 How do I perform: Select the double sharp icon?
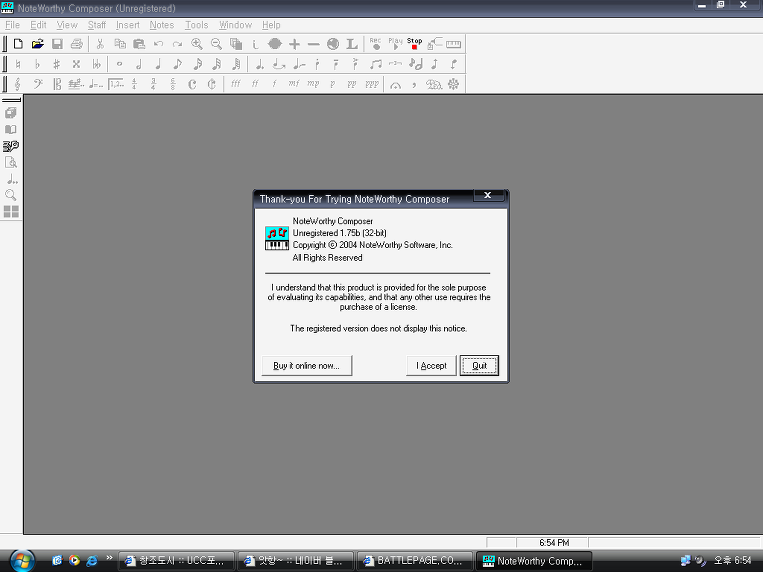pos(76,64)
